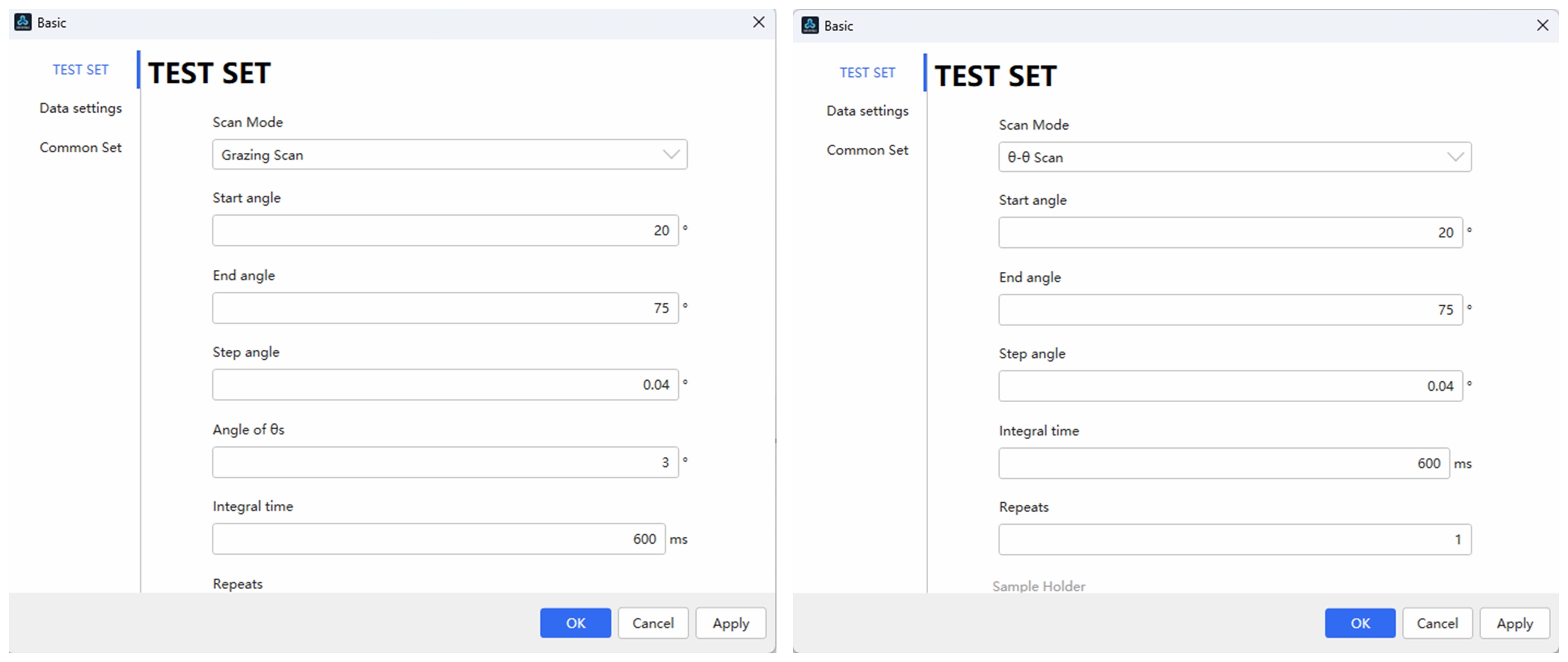The image size is (1568, 662).
Task: Cancel the θ-θ Scan dialog
Action: click(x=1436, y=623)
